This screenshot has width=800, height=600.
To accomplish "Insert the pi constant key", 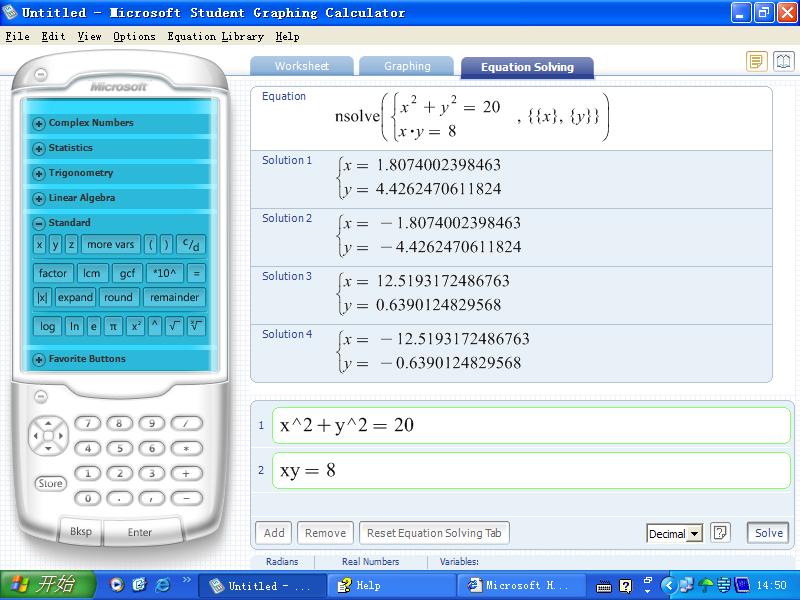I will (x=113, y=327).
